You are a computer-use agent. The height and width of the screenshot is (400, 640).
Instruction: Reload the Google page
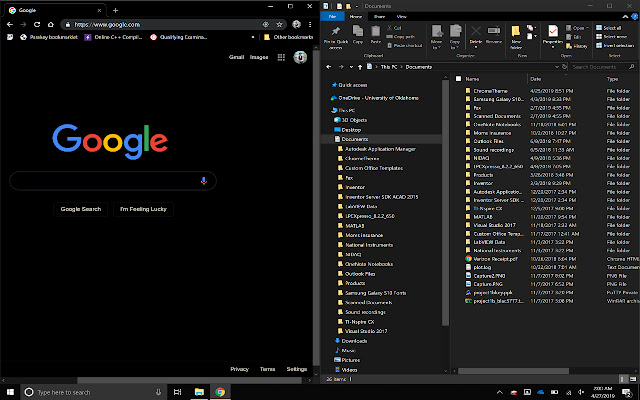point(36,23)
